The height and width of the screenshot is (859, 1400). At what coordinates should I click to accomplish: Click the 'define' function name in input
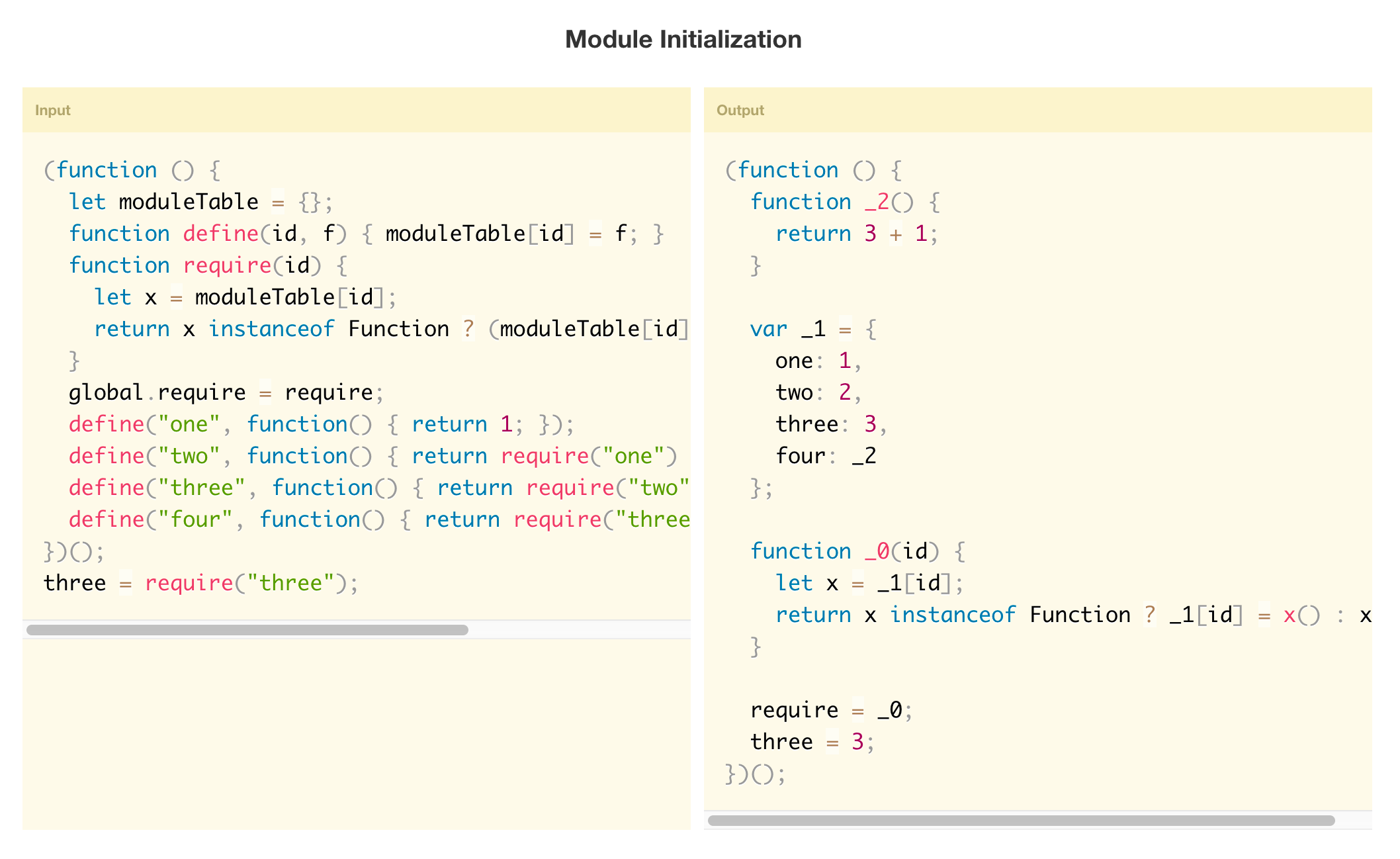[220, 234]
